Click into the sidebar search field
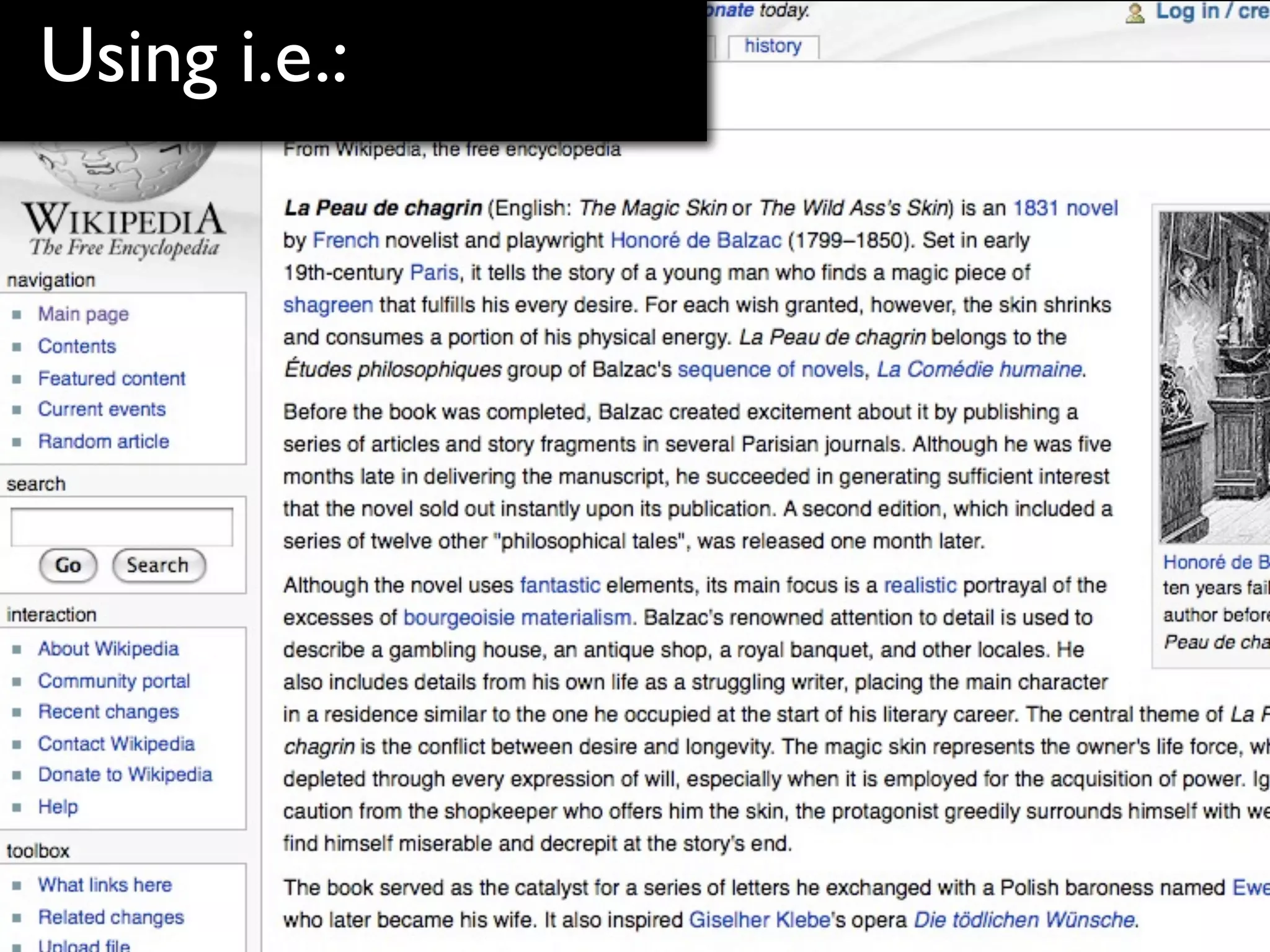The width and height of the screenshot is (1270, 952). pos(122,527)
